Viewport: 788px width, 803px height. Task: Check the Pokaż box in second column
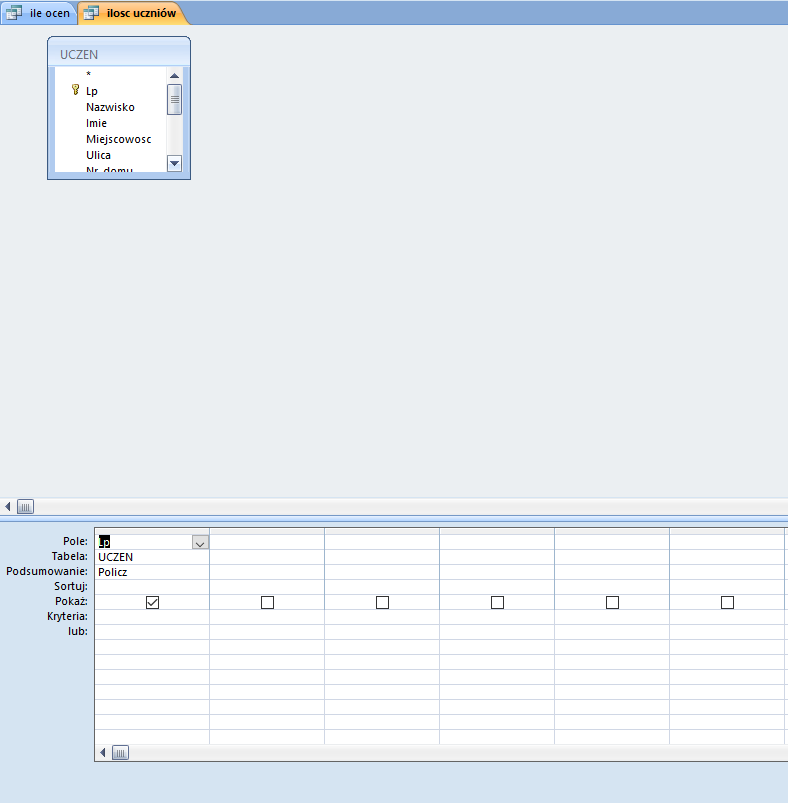pos(267,602)
